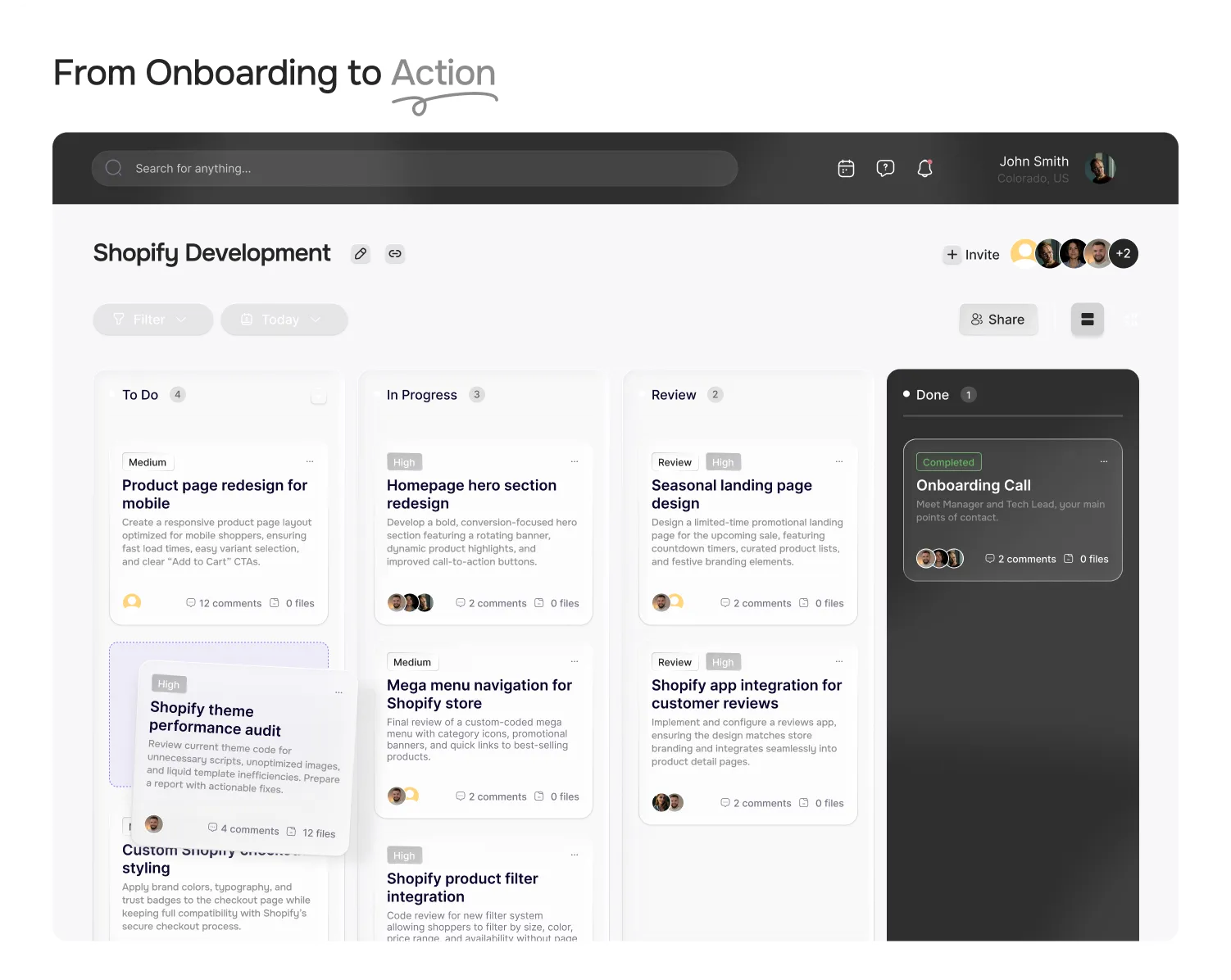The height and width of the screenshot is (980, 1231).
Task: Click Review tag on Seasonal landing page card
Action: [x=675, y=462]
